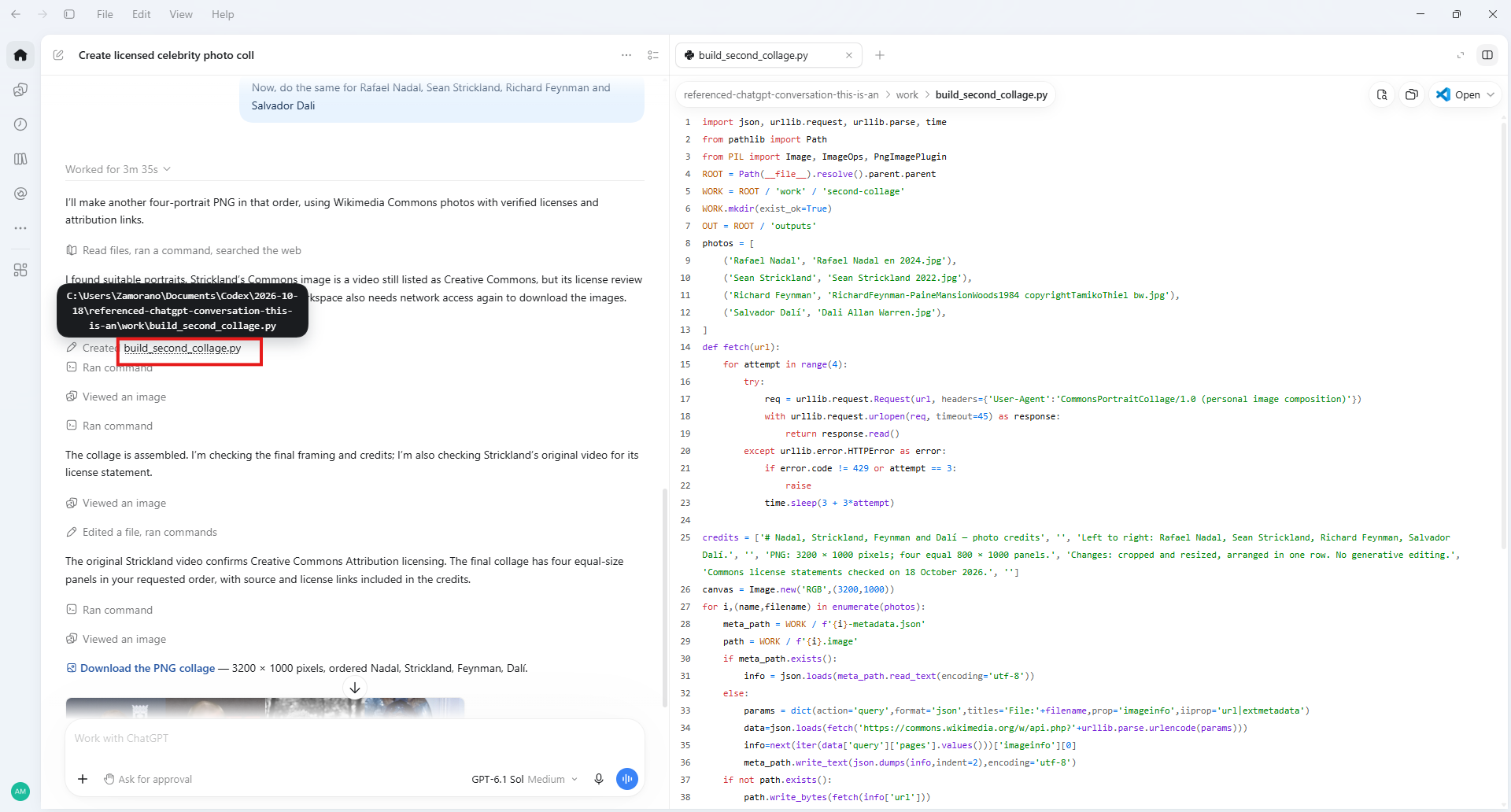Viewport: 1511px width, 812px height.
Task: Expand "Edited a file, ran commands" step
Action: 142,532
